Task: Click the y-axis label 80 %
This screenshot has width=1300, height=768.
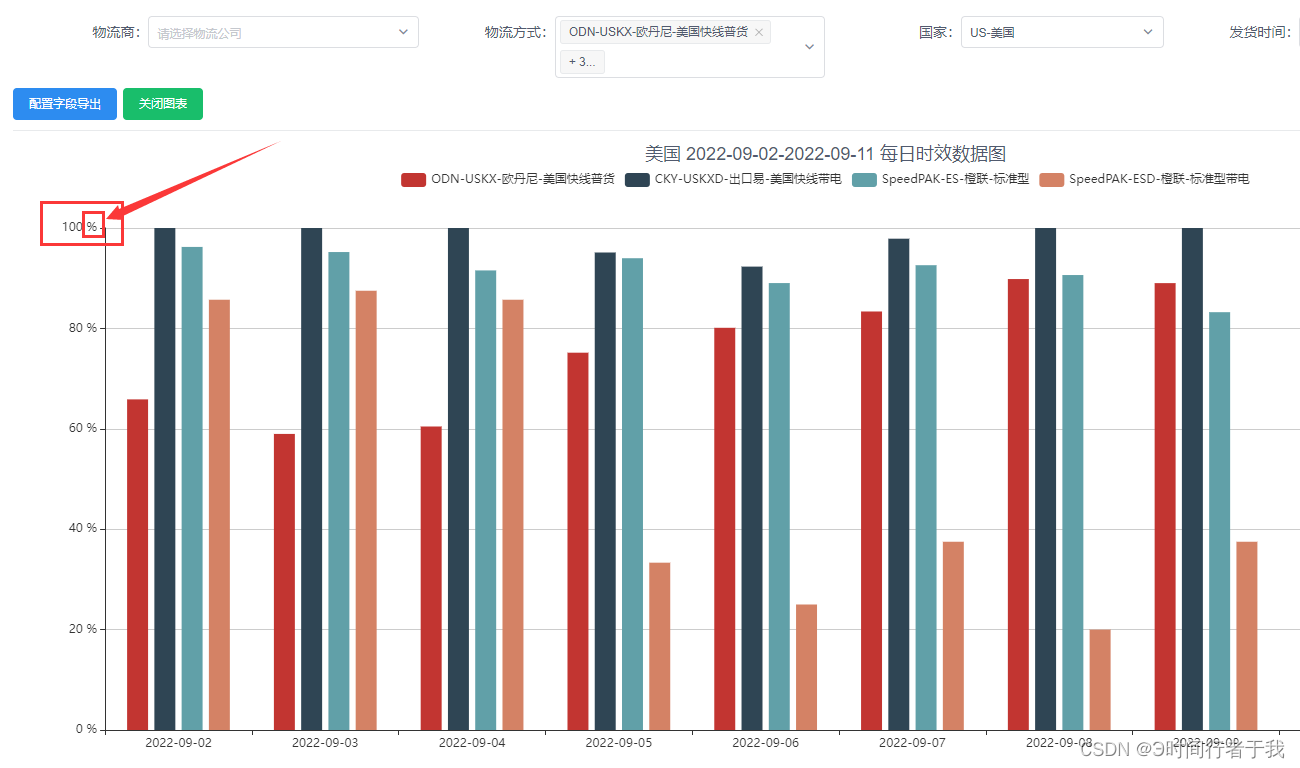Action: [x=82, y=328]
